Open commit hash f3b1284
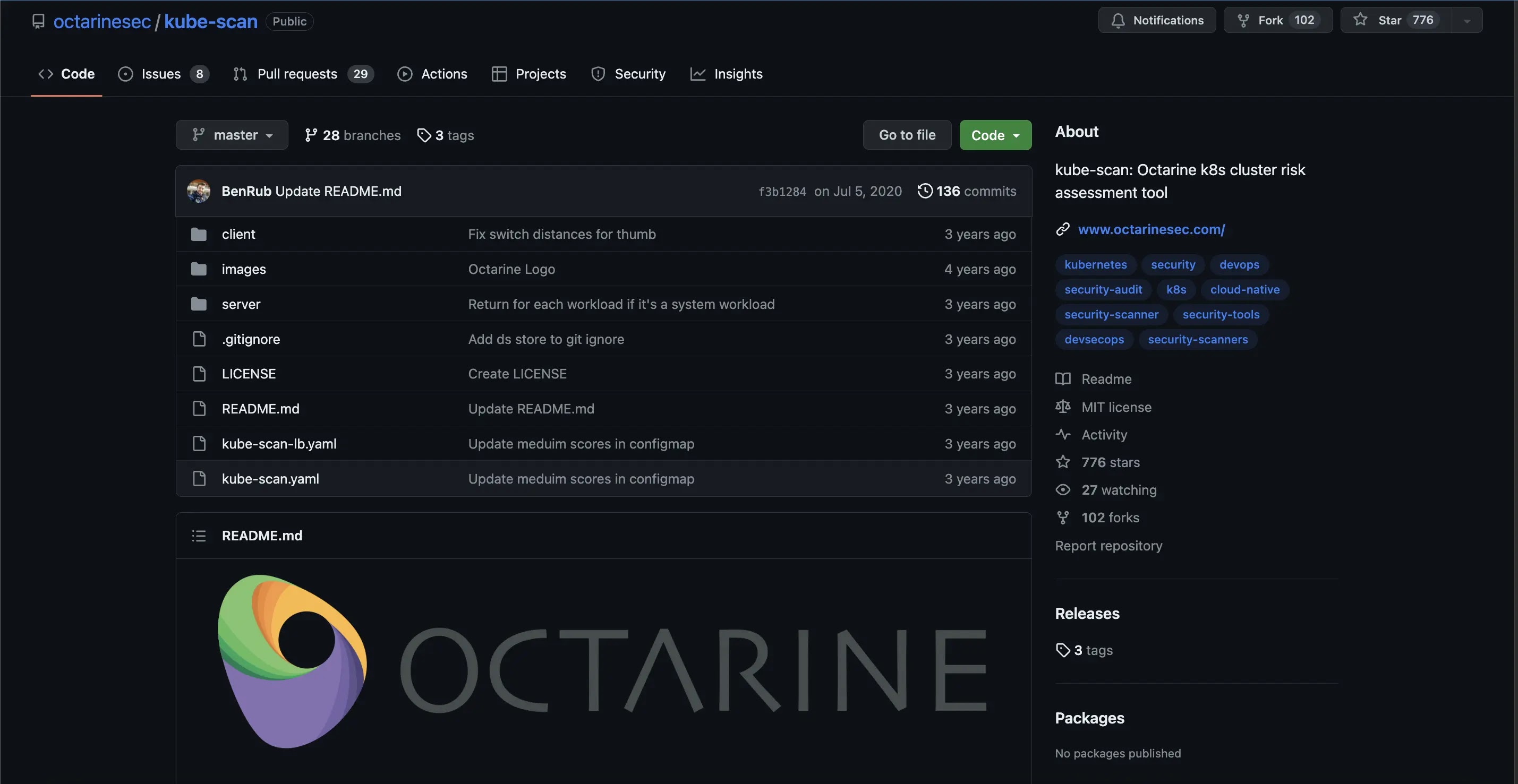Image resolution: width=1518 pixels, height=784 pixels. 782,192
